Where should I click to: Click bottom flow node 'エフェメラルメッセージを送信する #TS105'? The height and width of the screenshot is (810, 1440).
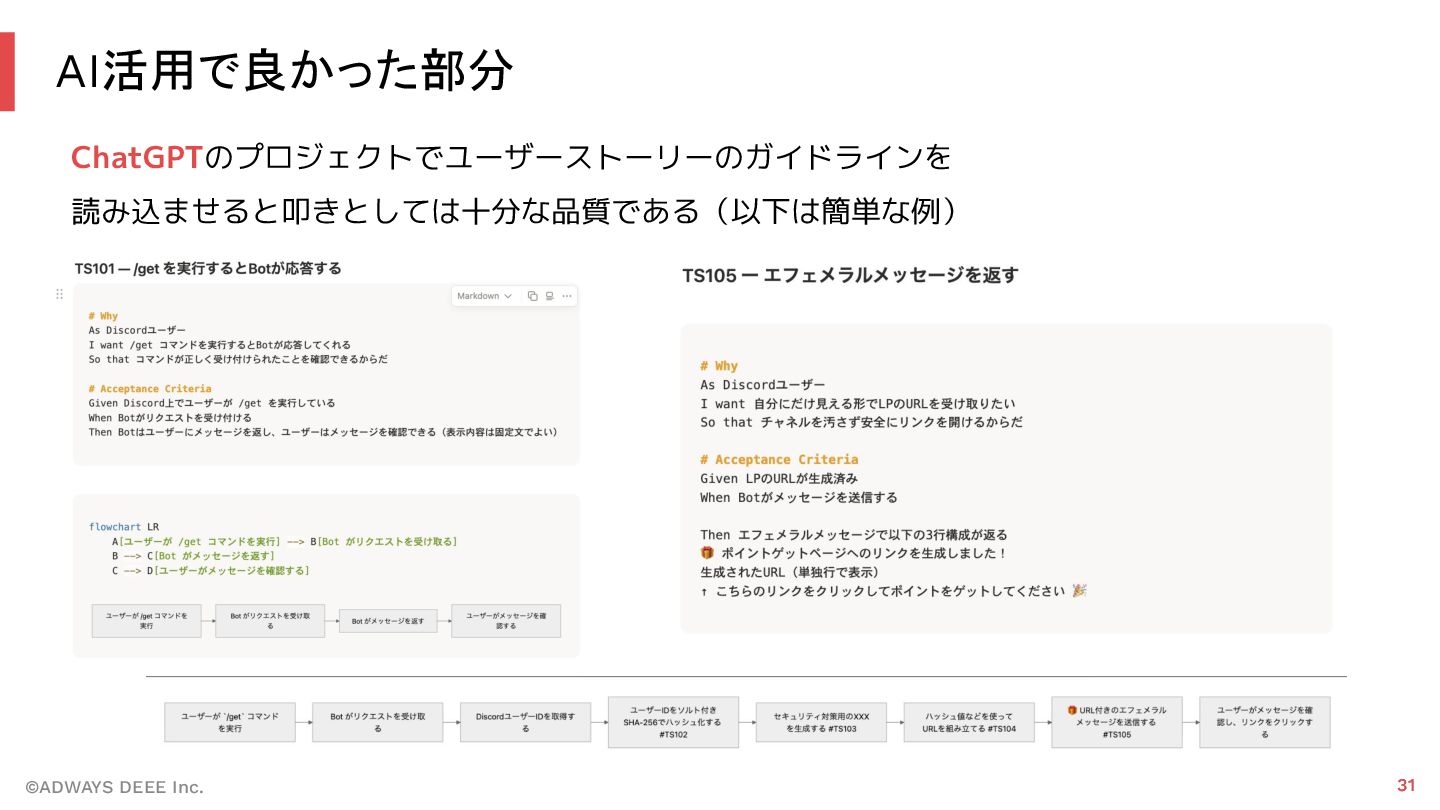1117,722
